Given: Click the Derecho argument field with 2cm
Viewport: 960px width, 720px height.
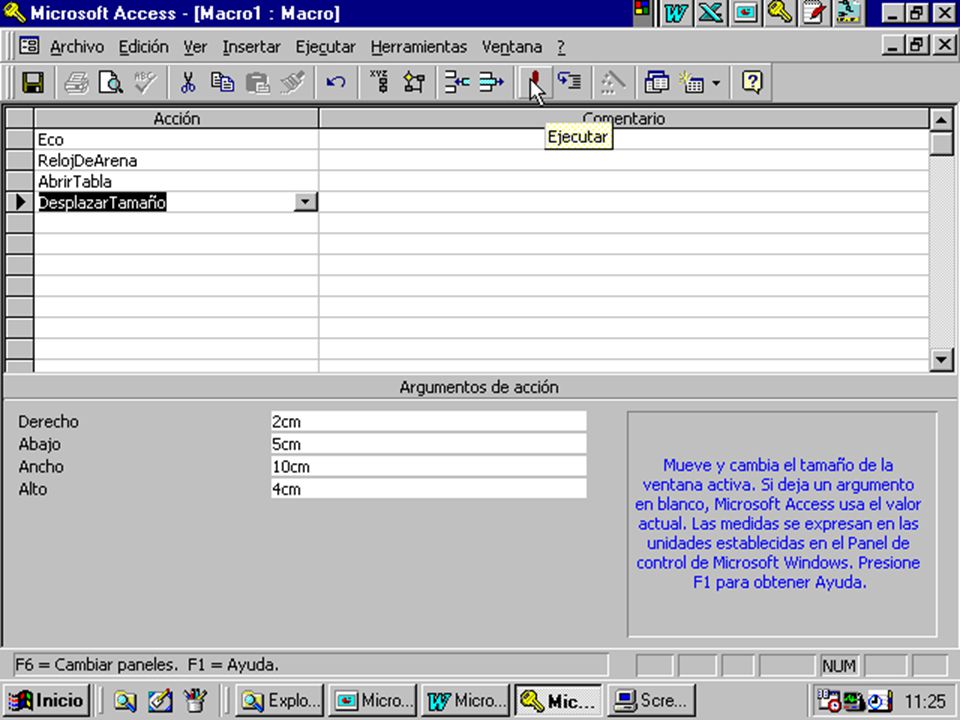Looking at the screenshot, I should (429, 421).
